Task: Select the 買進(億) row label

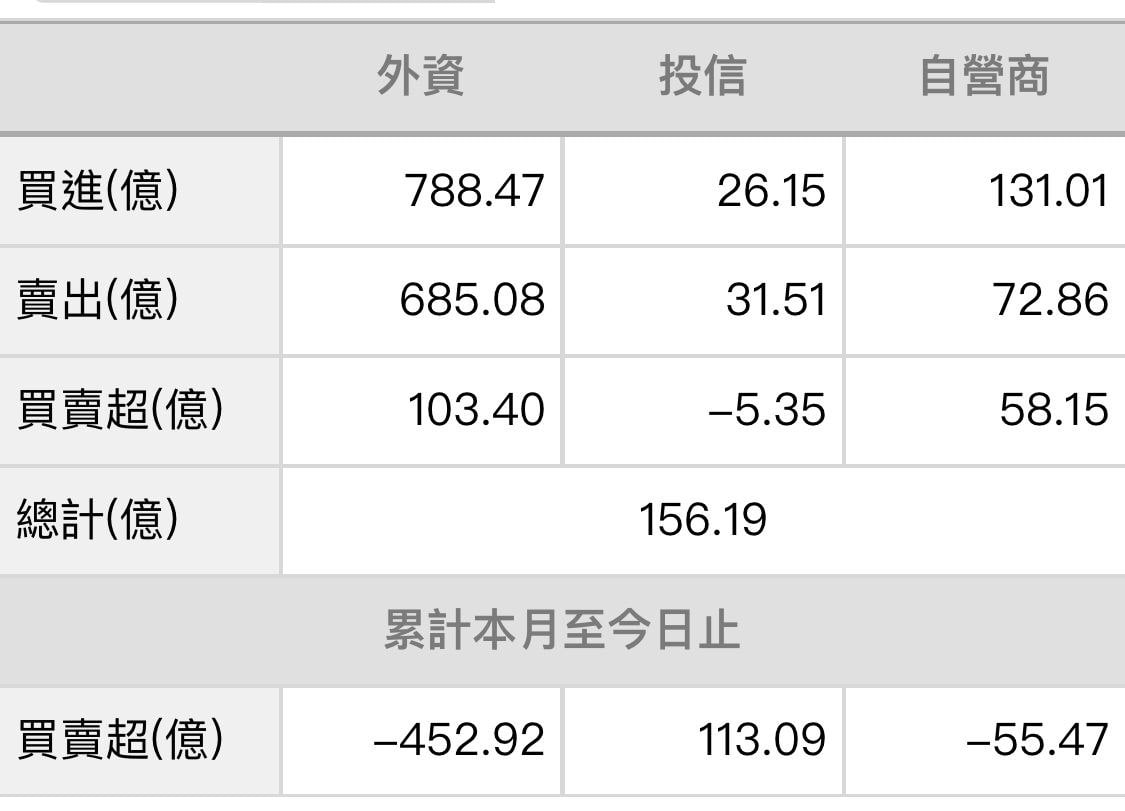Action: [98, 190]
